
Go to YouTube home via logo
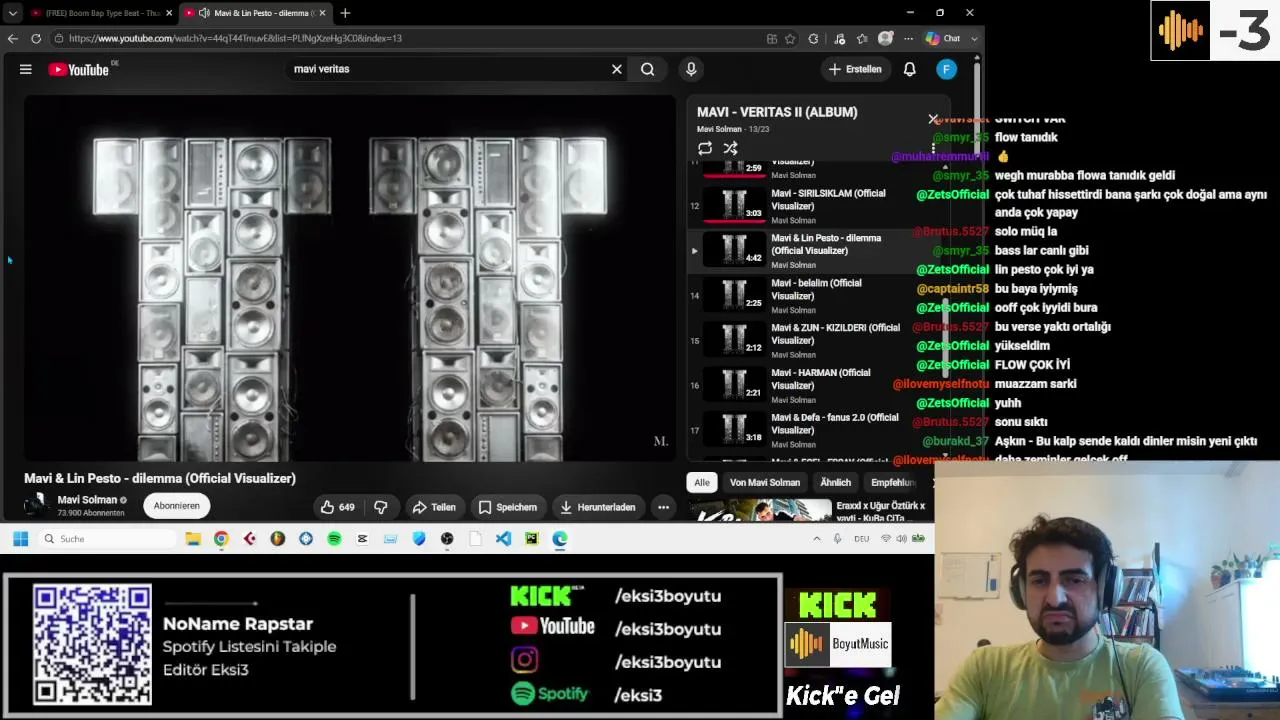point(79,69)
